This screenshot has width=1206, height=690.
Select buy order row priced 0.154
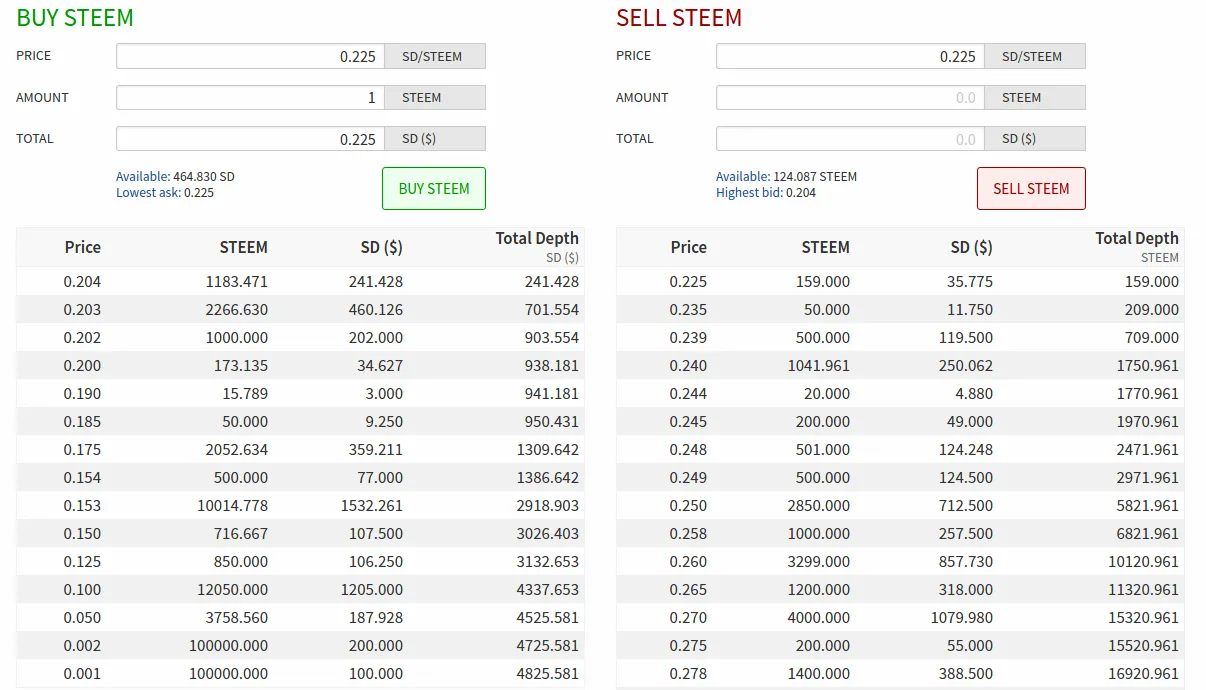(x=301, y=478)
